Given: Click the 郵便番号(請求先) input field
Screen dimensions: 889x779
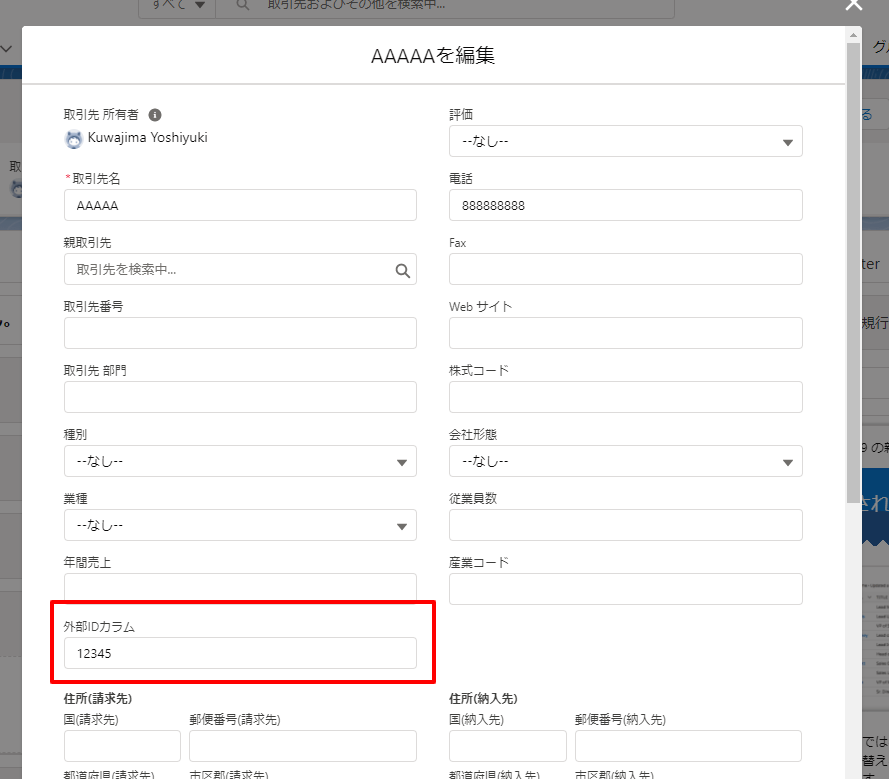Looking at the screenshot, I should (x=303, y=746).
